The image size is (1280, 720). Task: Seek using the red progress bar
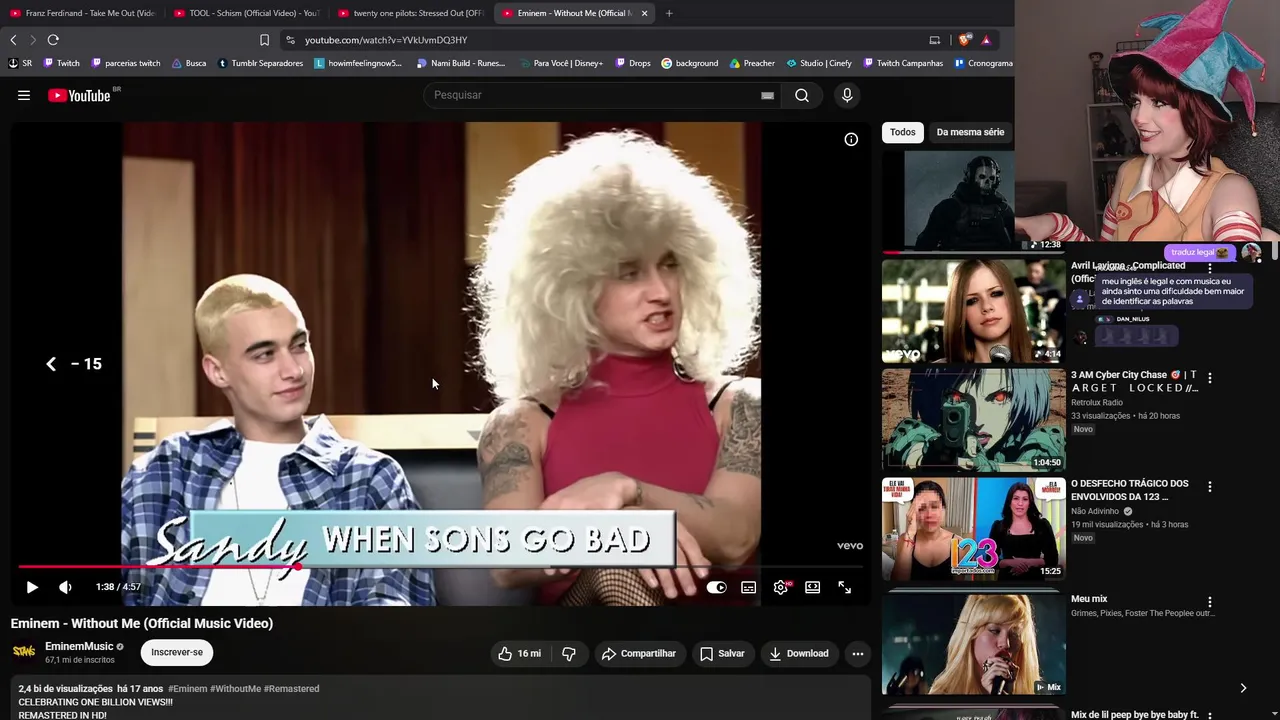tap(440, 567)
